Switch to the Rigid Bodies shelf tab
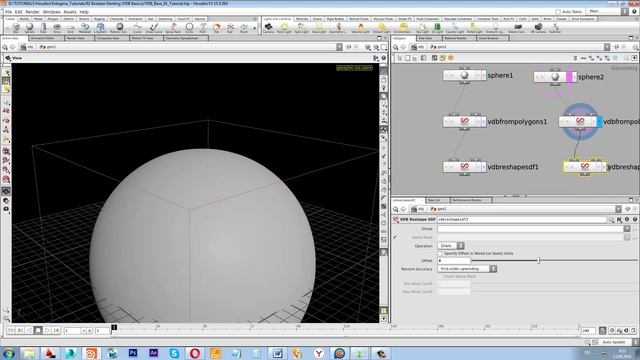The image size is (640, 360). click(336, 19)
